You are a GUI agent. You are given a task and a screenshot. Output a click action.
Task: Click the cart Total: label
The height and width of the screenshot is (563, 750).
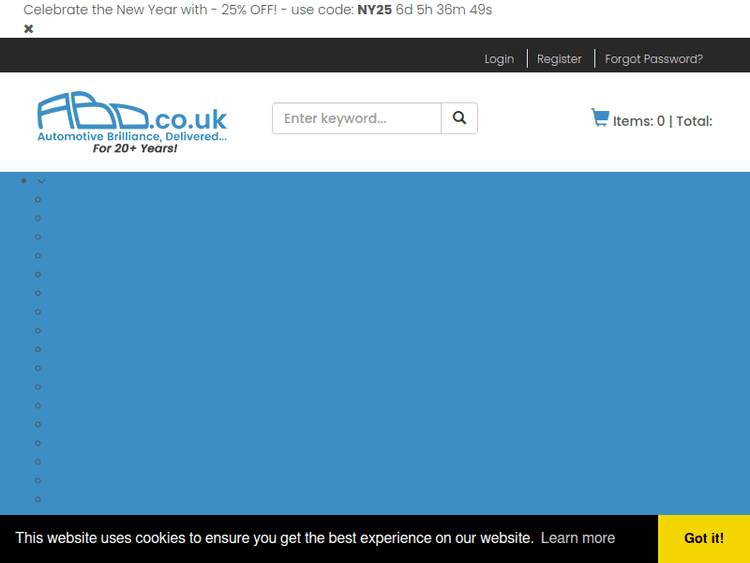point(694,121)
